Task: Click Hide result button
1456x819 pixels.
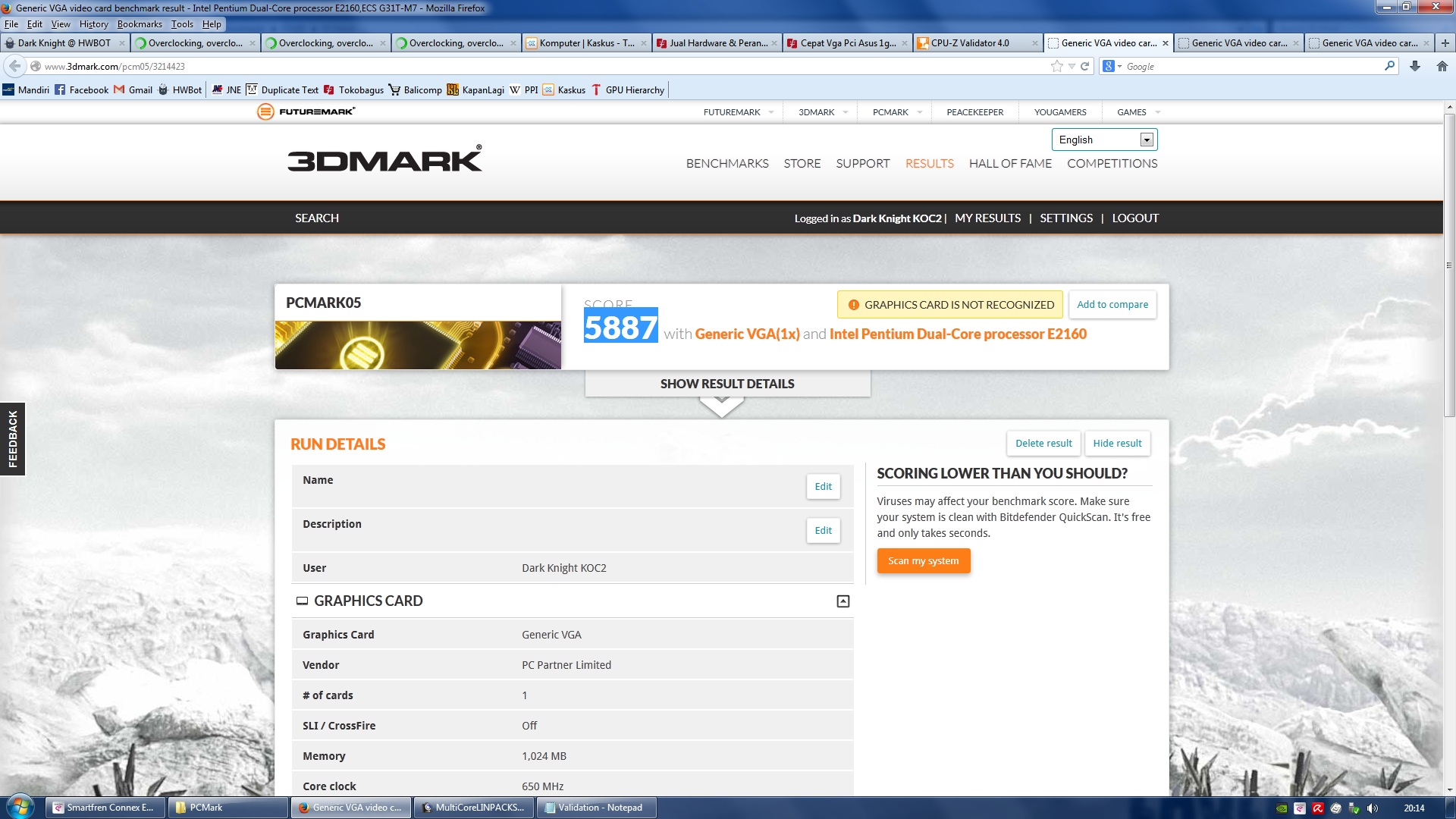Action: (1117, 444)
